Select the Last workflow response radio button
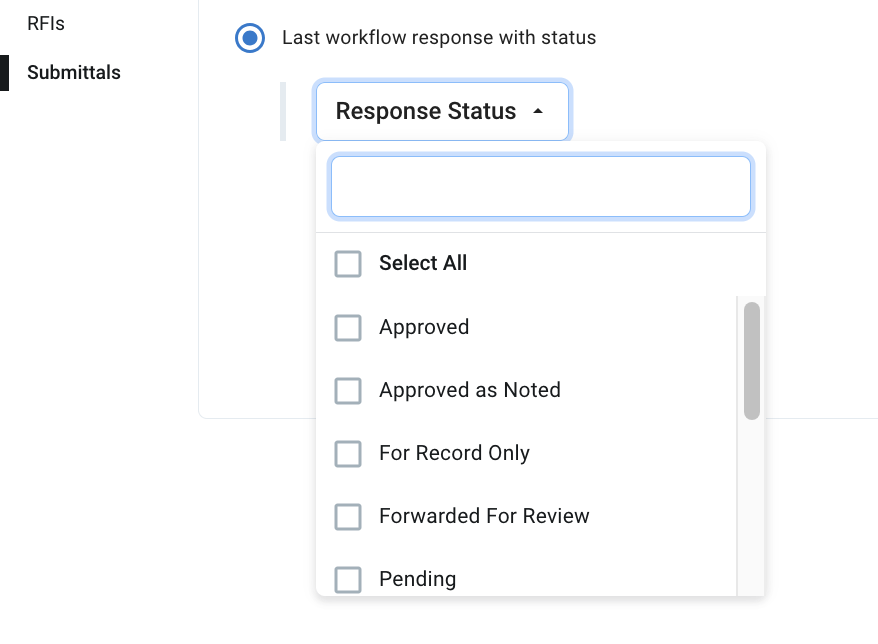 point(249,39)
